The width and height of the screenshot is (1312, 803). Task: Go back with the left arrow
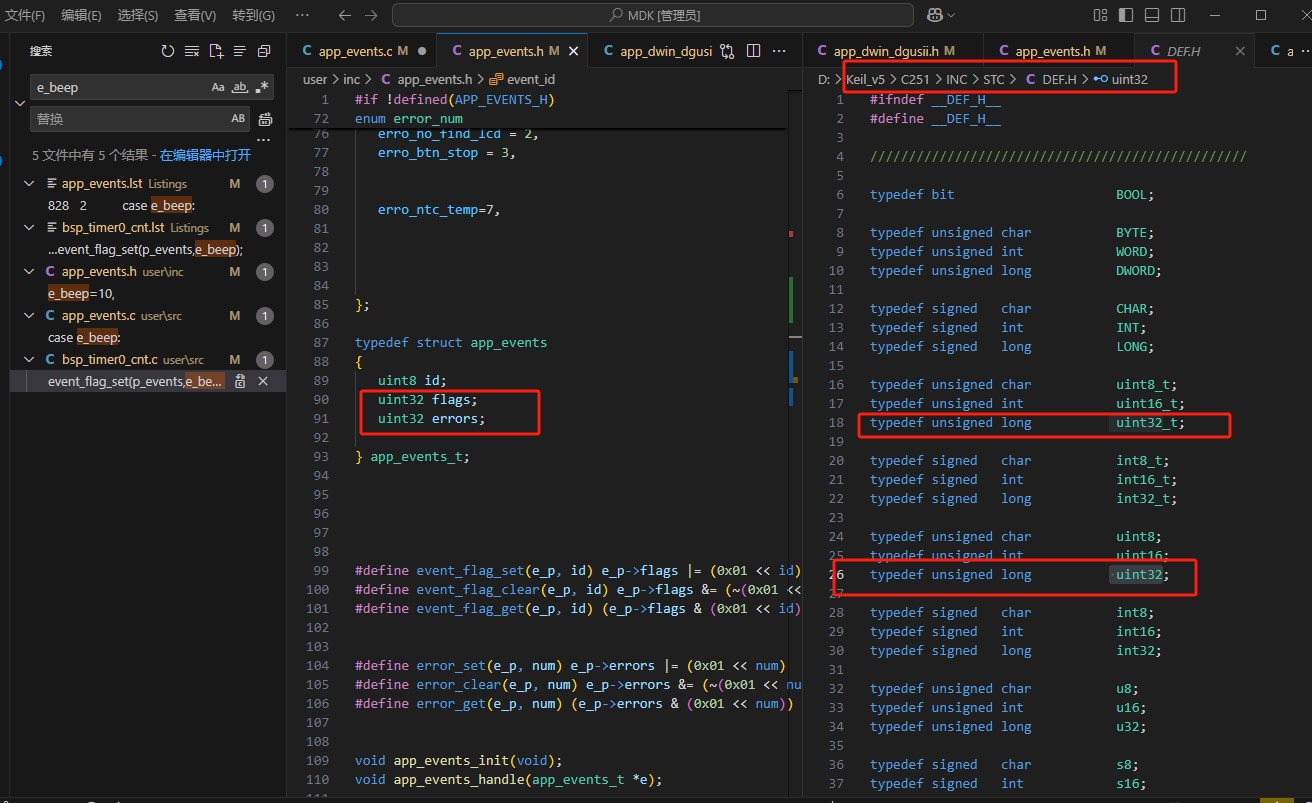(345, 15)
